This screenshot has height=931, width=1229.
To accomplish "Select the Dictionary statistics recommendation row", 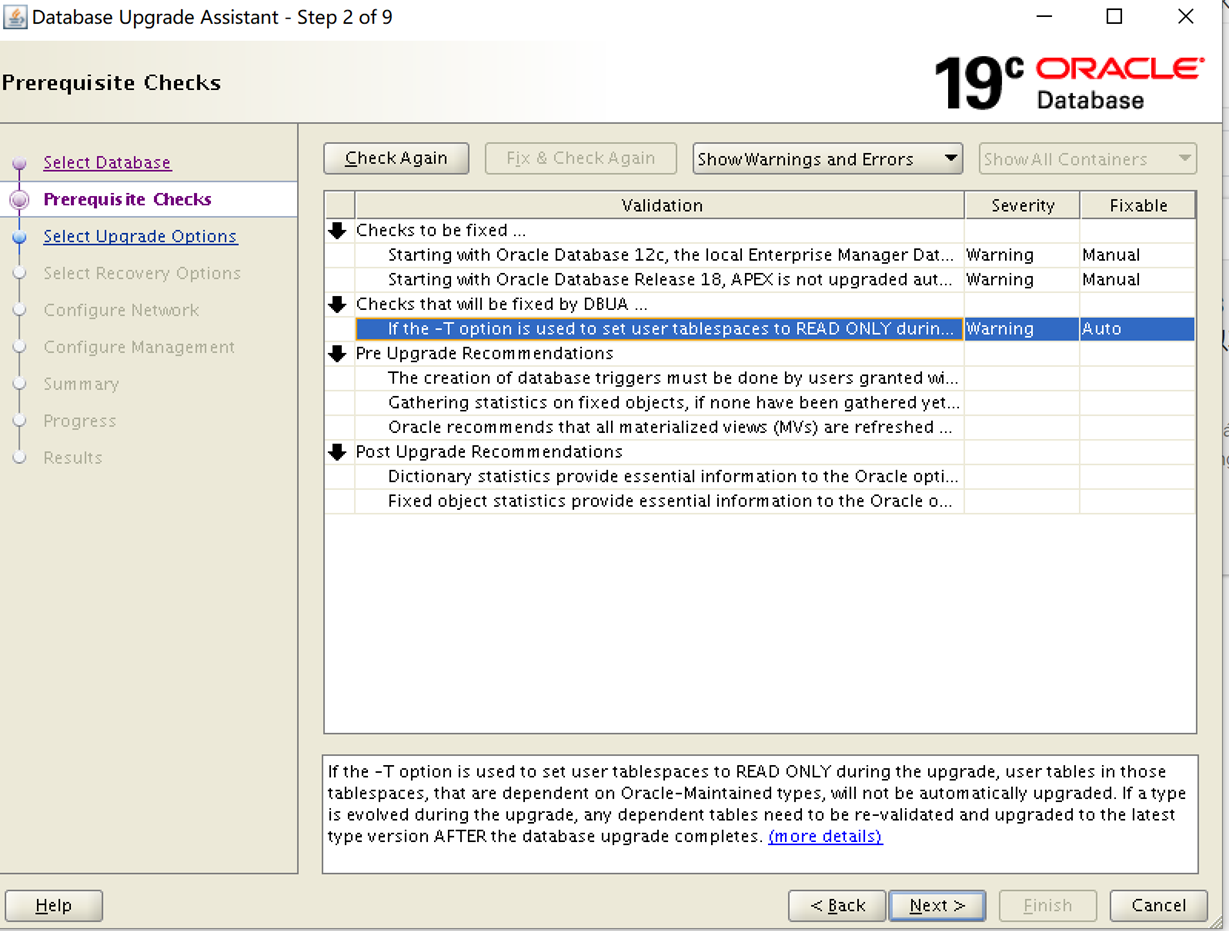I will (760, 476).
